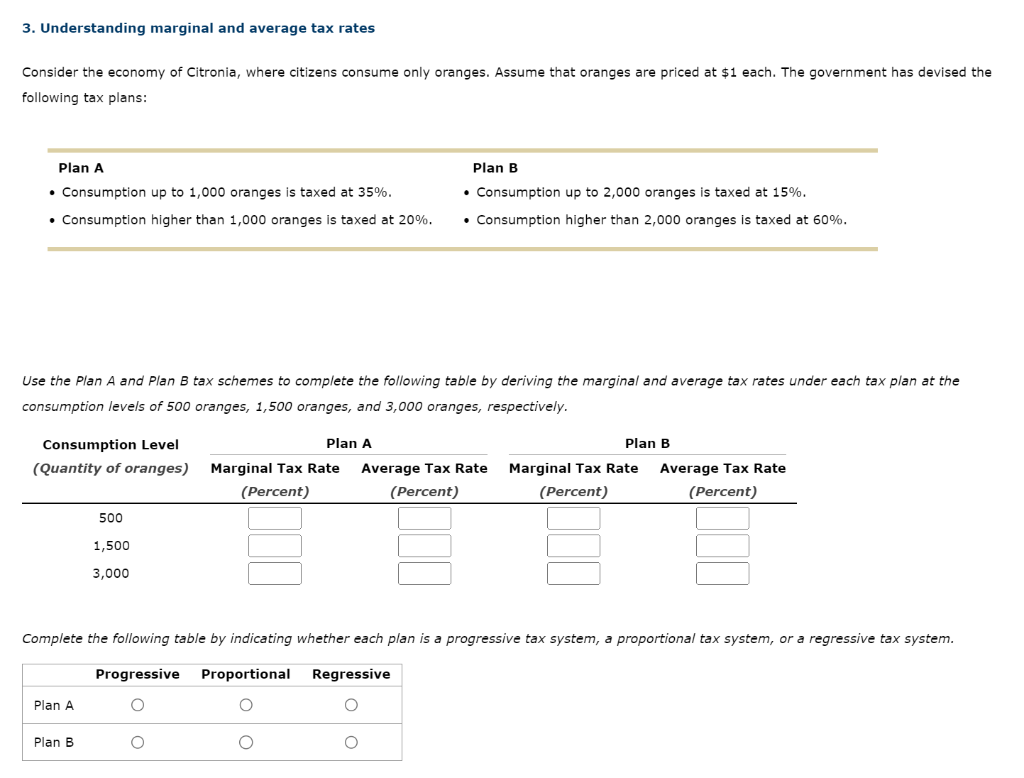
Task: Click Plan B marginal tax rate box for 1,500 oranges
Action: click(x=572, y=546)
